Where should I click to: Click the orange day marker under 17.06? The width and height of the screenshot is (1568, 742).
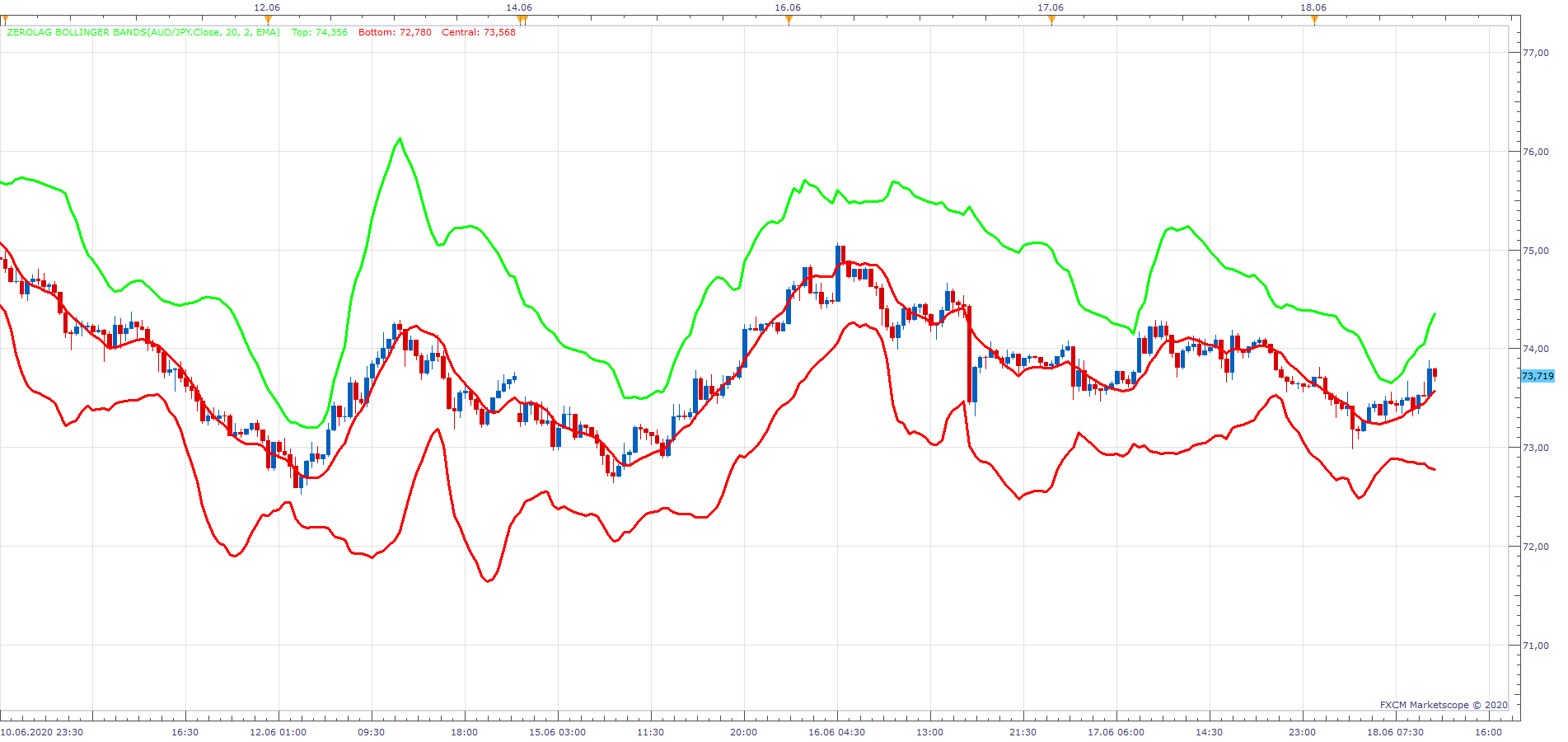point(1051,21)
